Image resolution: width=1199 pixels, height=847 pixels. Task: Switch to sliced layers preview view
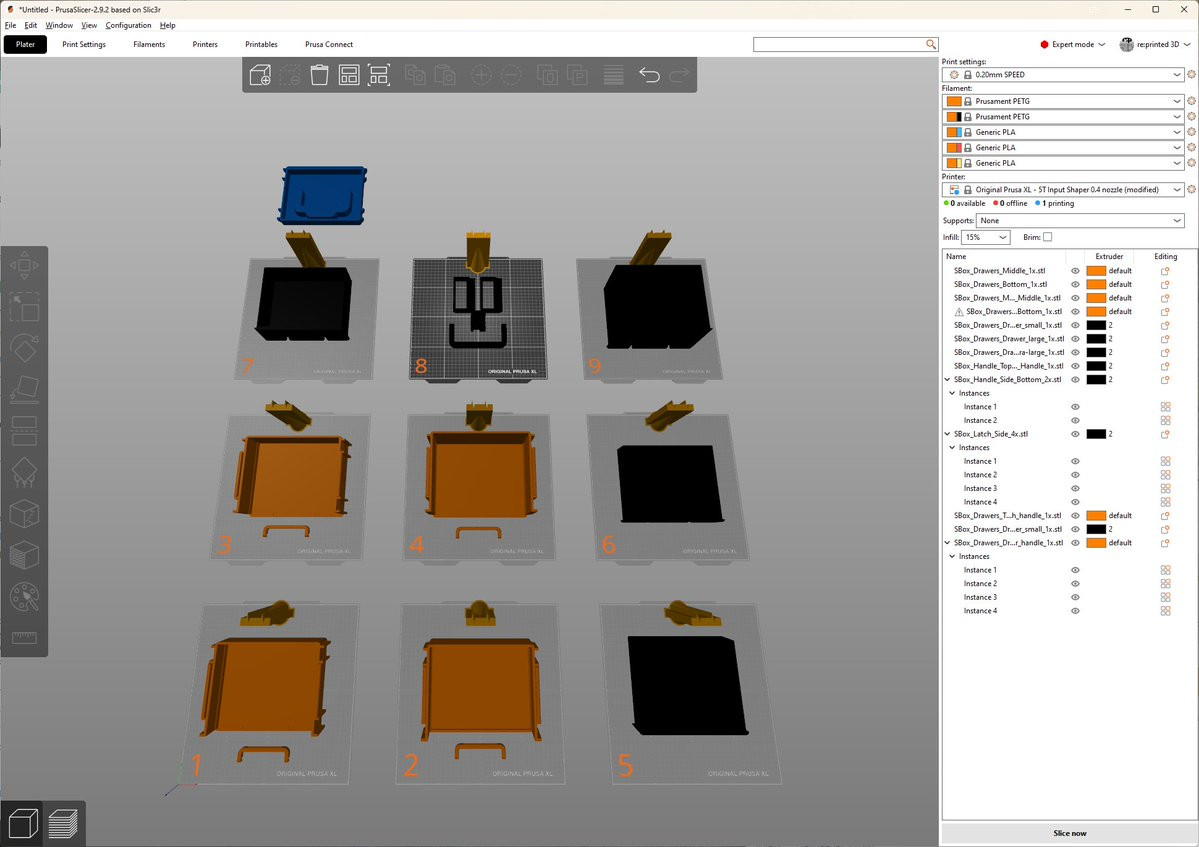coord(63,824)
